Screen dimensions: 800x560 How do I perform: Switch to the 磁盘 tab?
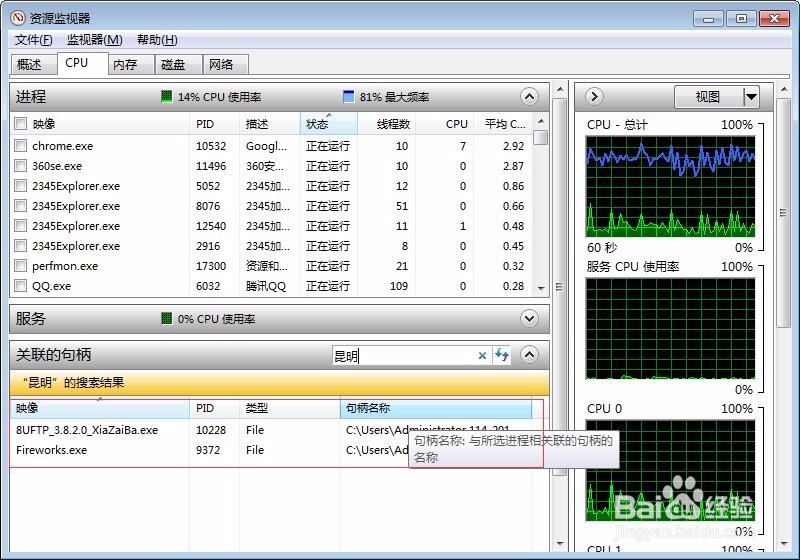[179, 65]
